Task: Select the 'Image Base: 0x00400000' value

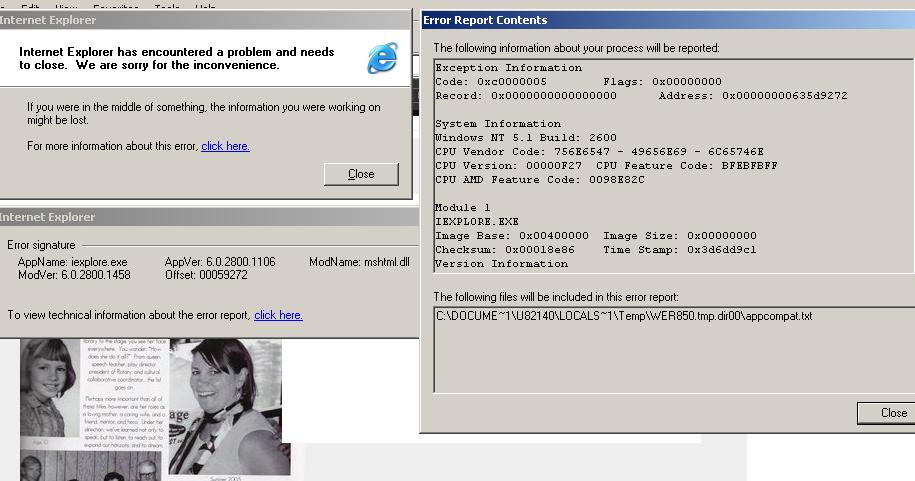Action: [x=512, y=236]
